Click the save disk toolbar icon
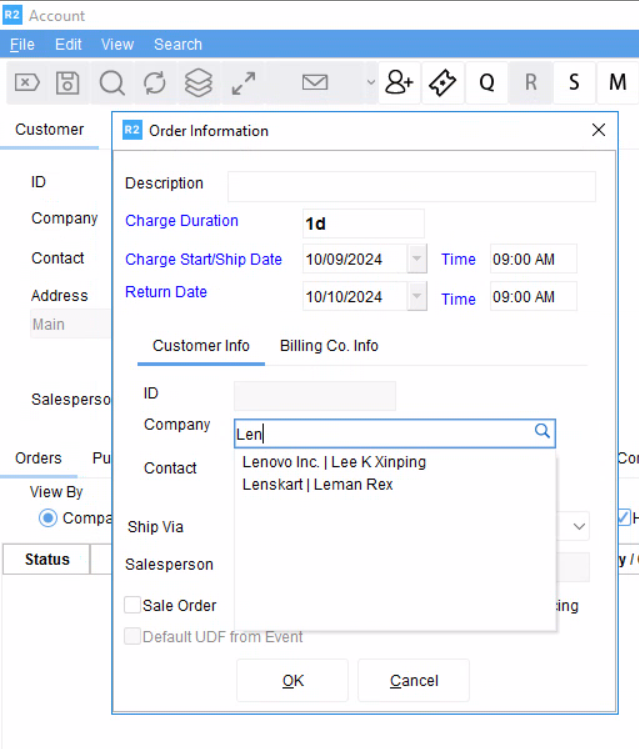Viewport: 639px width, 749px height. point(67,83)
